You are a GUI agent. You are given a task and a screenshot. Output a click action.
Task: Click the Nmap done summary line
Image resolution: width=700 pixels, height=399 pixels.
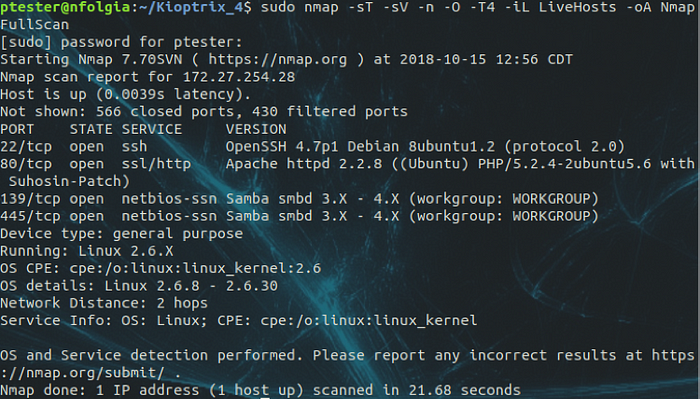(260, 390)
